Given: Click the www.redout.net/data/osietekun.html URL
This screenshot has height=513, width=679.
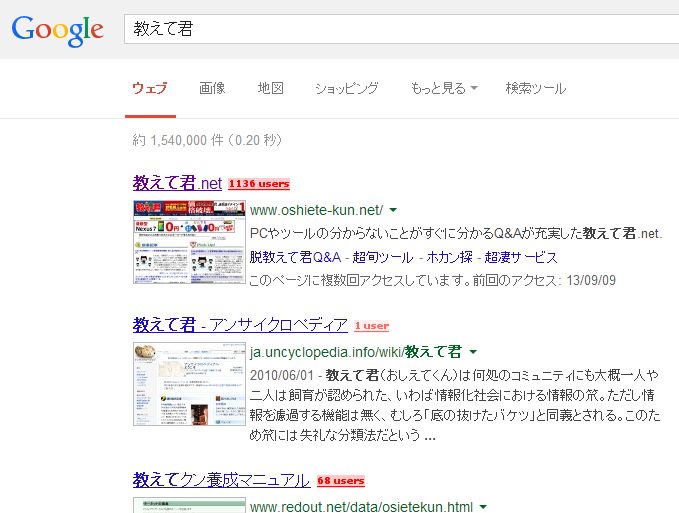Looking at the screenshot, I should tap(361, 506).
